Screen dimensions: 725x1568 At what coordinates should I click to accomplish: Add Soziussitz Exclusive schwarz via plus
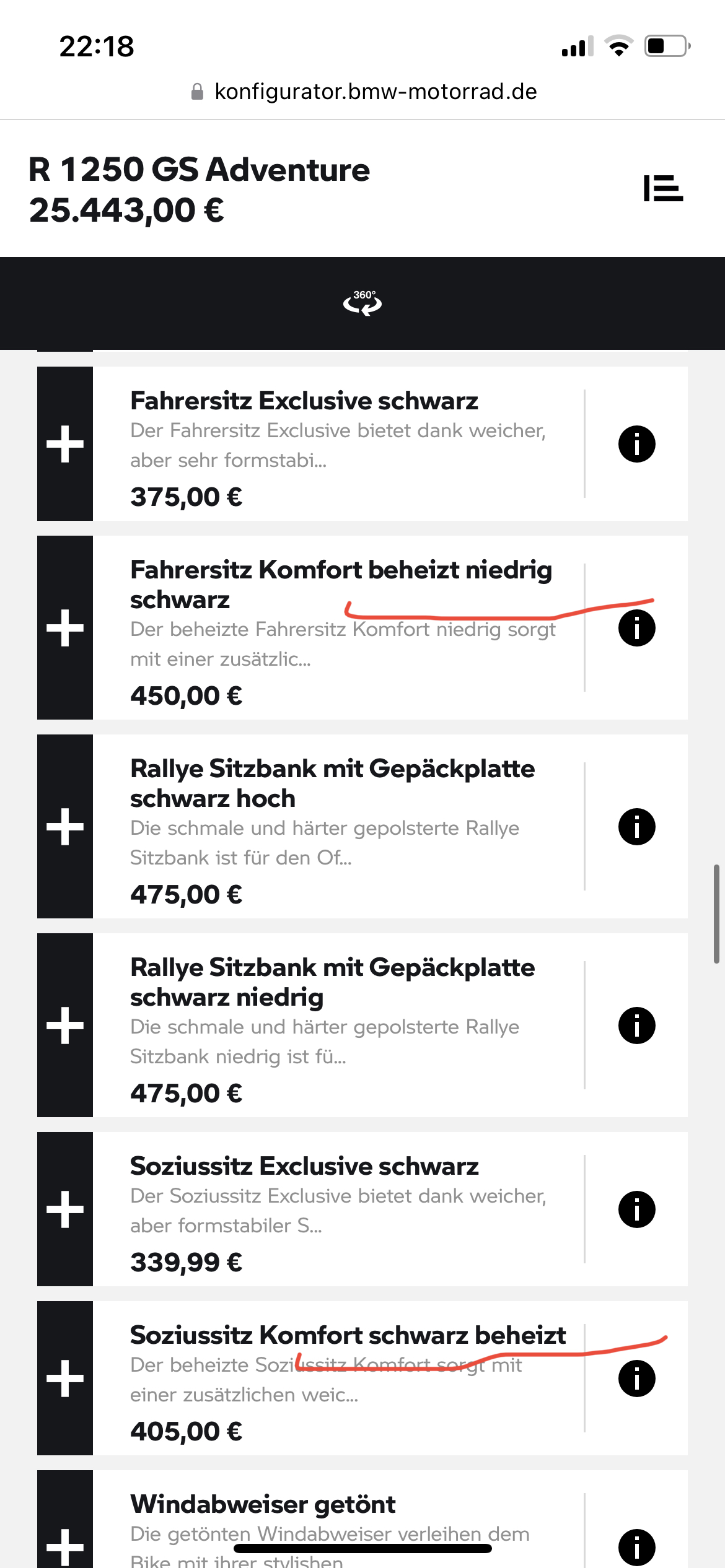pos(65,1209)
